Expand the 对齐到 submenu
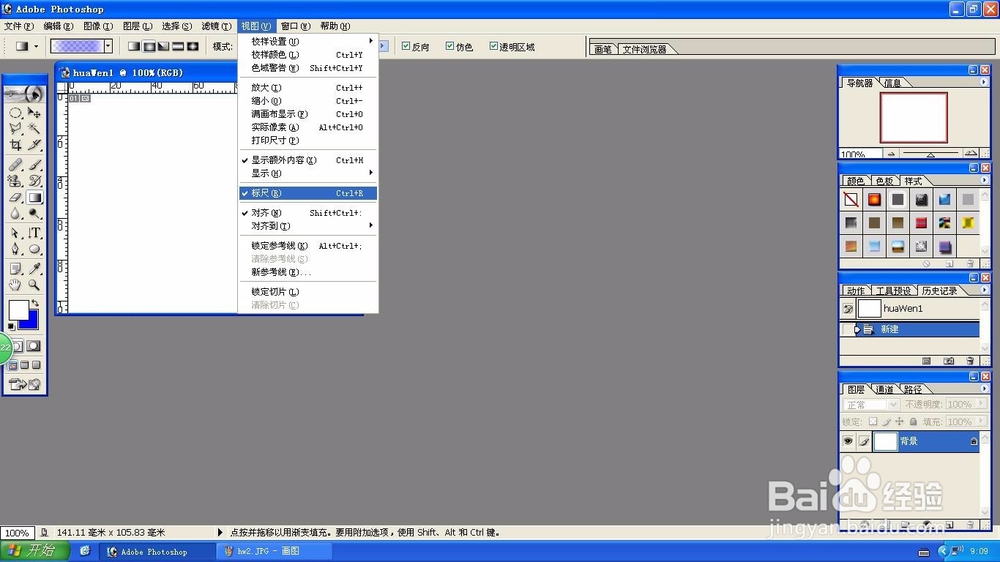This screenshot has height=562, width=1000. point(308,226)
